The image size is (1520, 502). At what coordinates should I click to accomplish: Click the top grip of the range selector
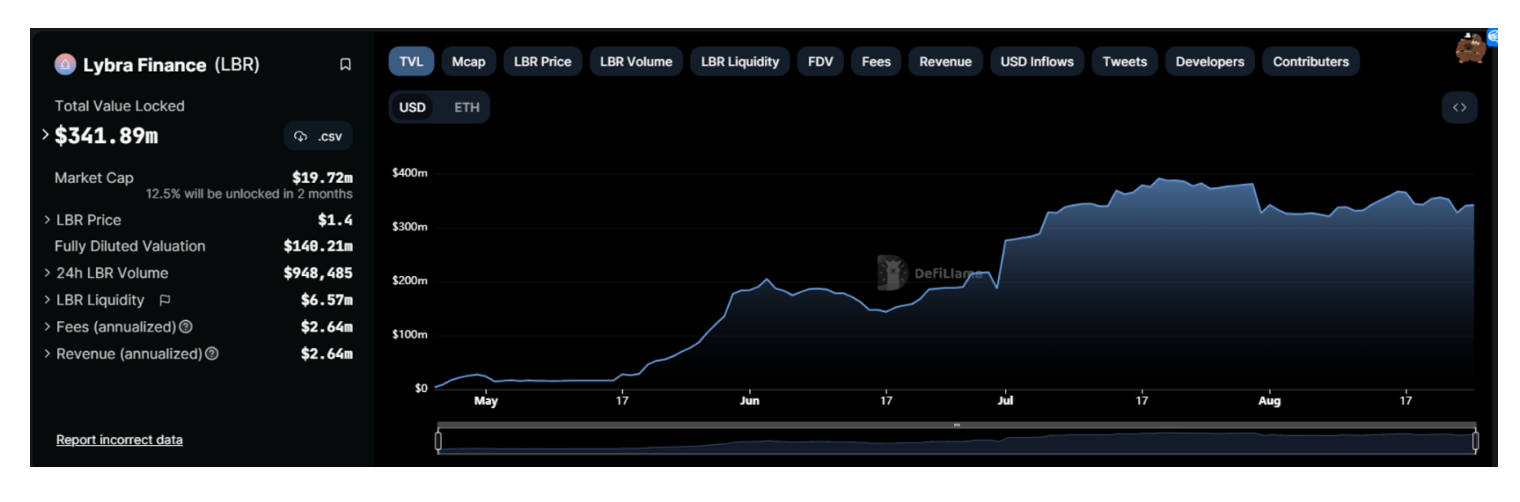[956, 425]
